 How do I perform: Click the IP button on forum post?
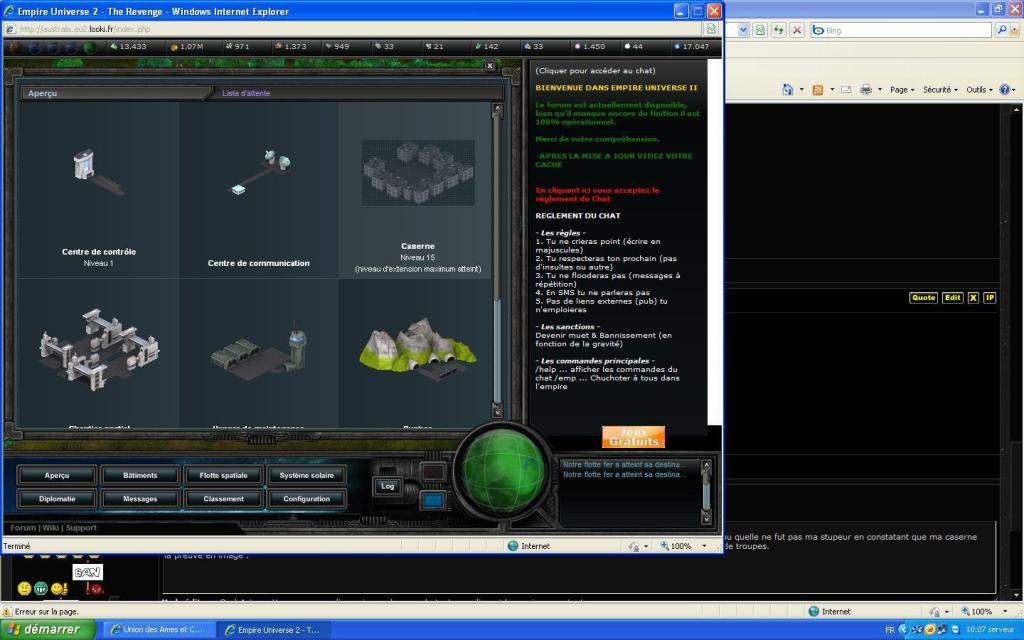[x=990, y=298]
